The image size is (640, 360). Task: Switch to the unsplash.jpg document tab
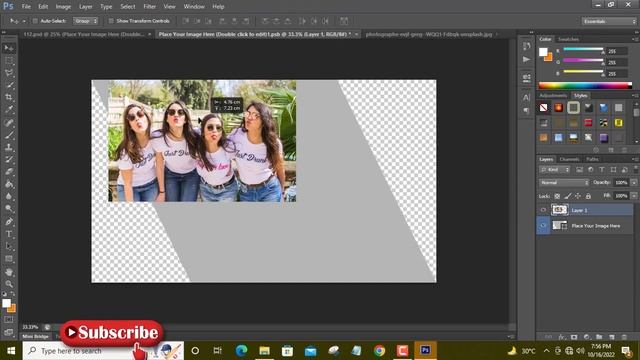[x=429, y=34]
